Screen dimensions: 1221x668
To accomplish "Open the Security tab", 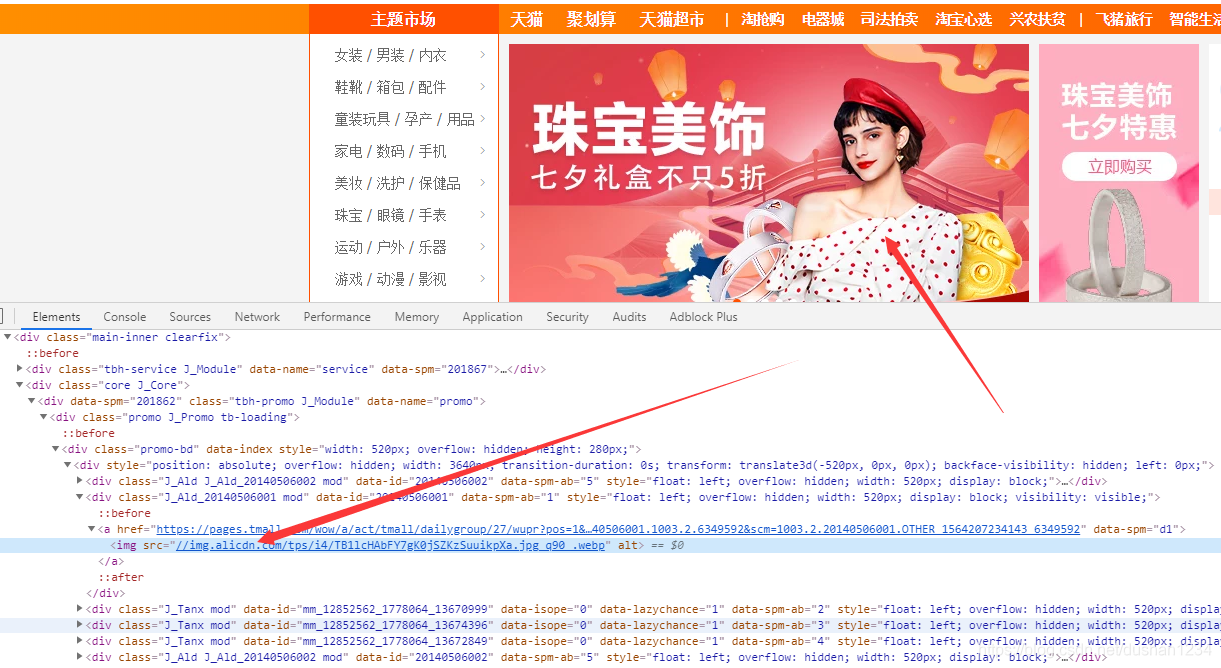I will tap(567, 317).
